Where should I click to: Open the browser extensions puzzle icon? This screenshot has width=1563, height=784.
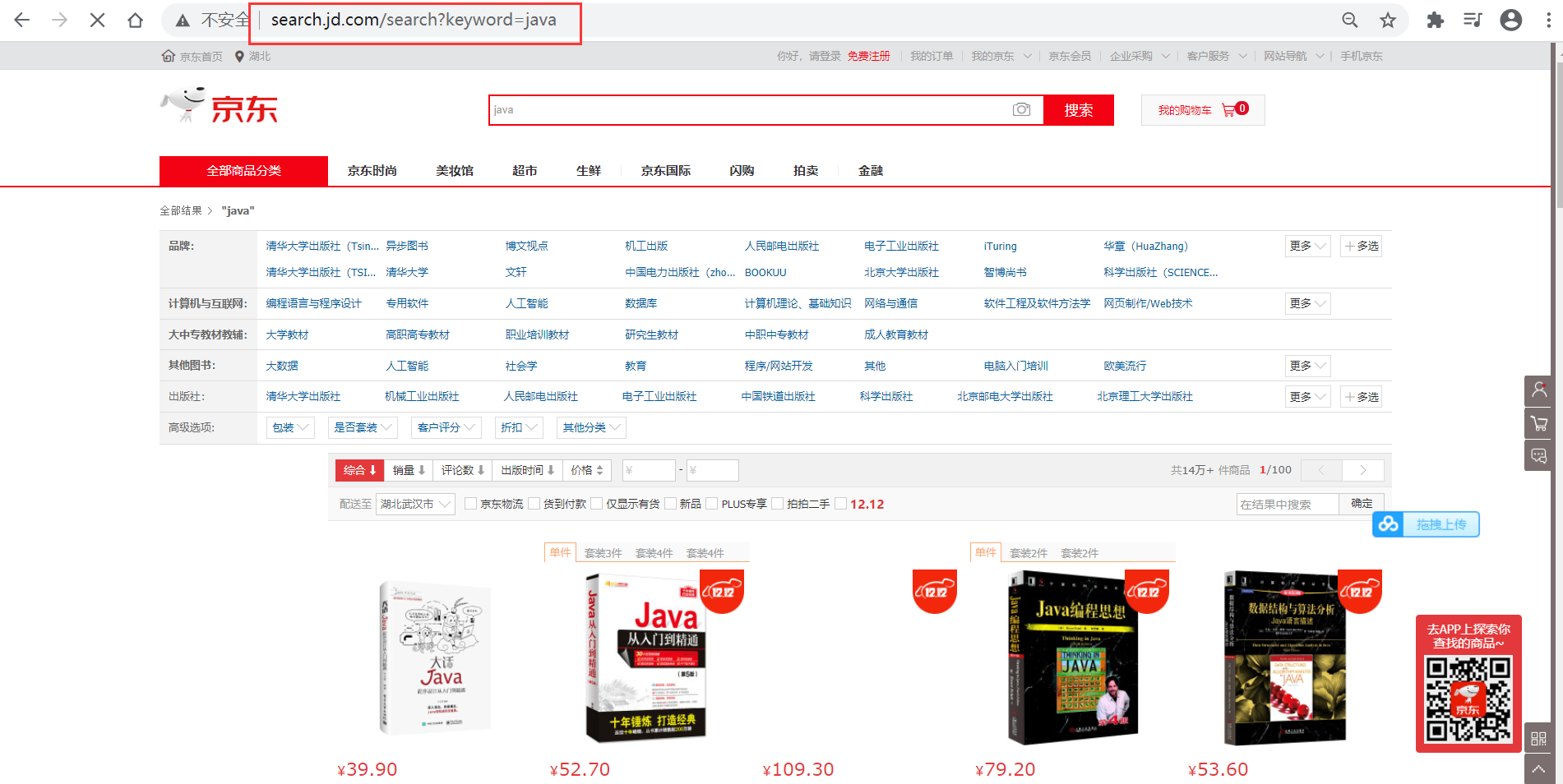coord(1435,19)
